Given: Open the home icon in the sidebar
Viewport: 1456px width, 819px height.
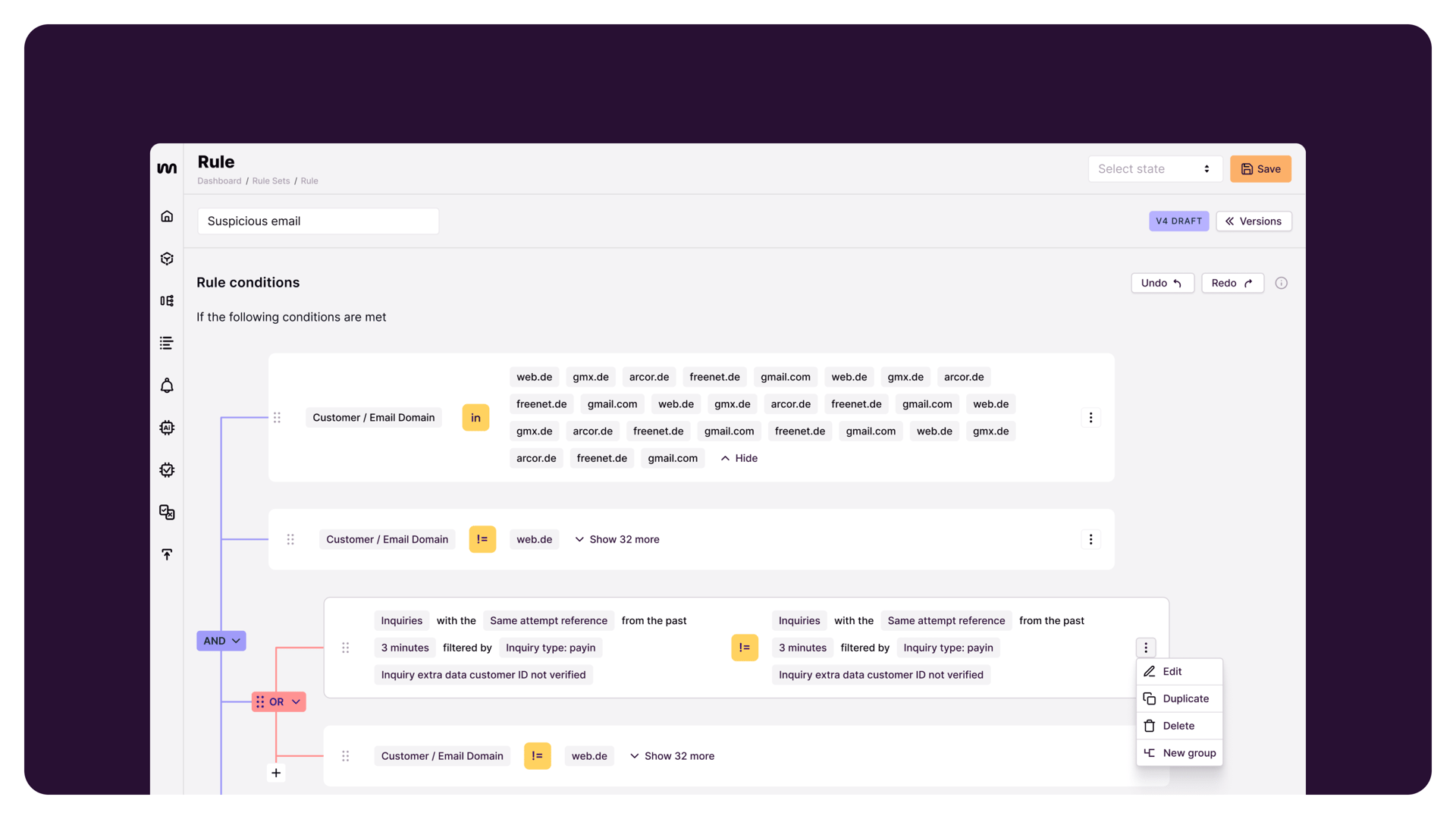Looking at the screenshot, I should pos(167,215).
